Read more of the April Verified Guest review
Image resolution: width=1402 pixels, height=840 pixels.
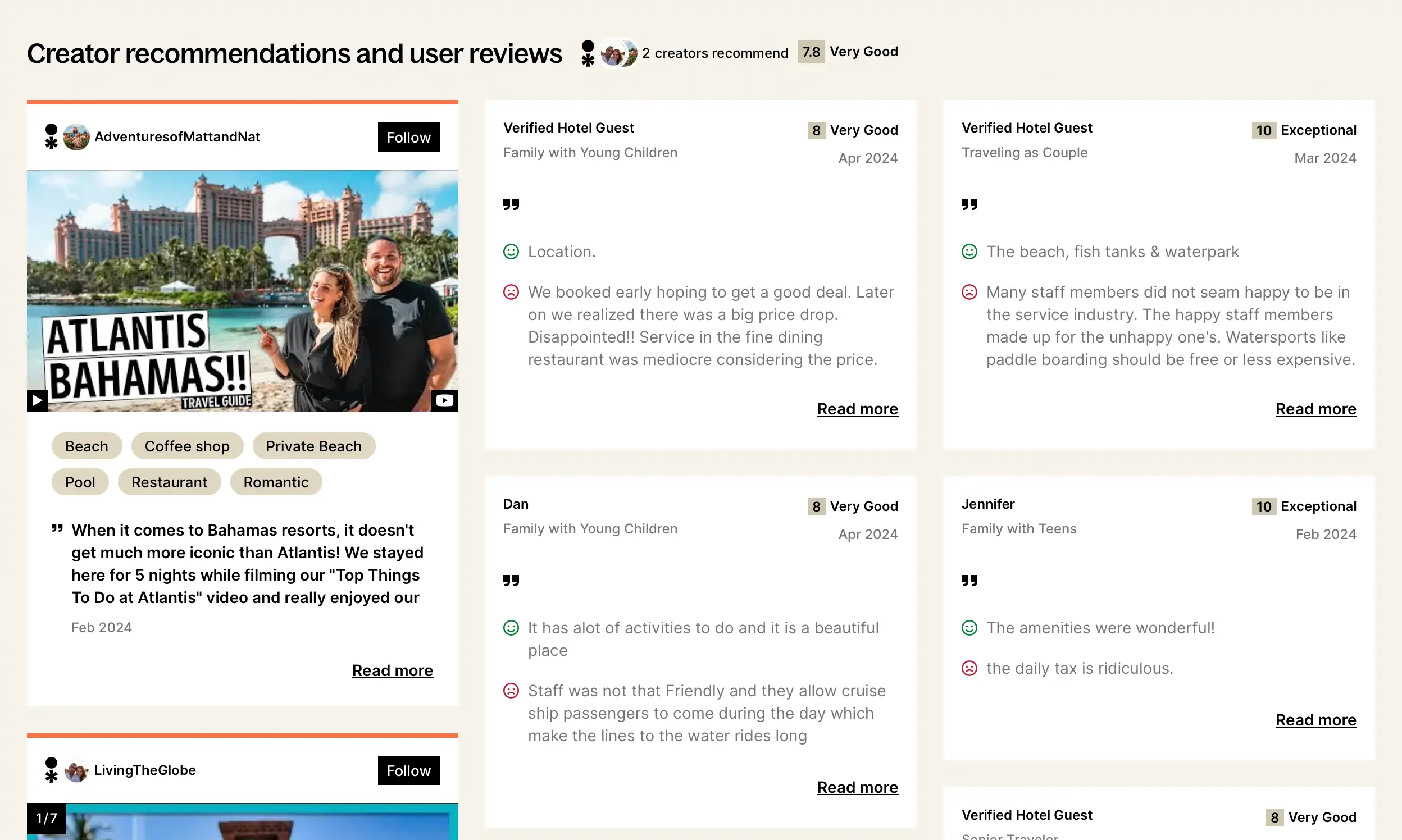pos(857,409)
